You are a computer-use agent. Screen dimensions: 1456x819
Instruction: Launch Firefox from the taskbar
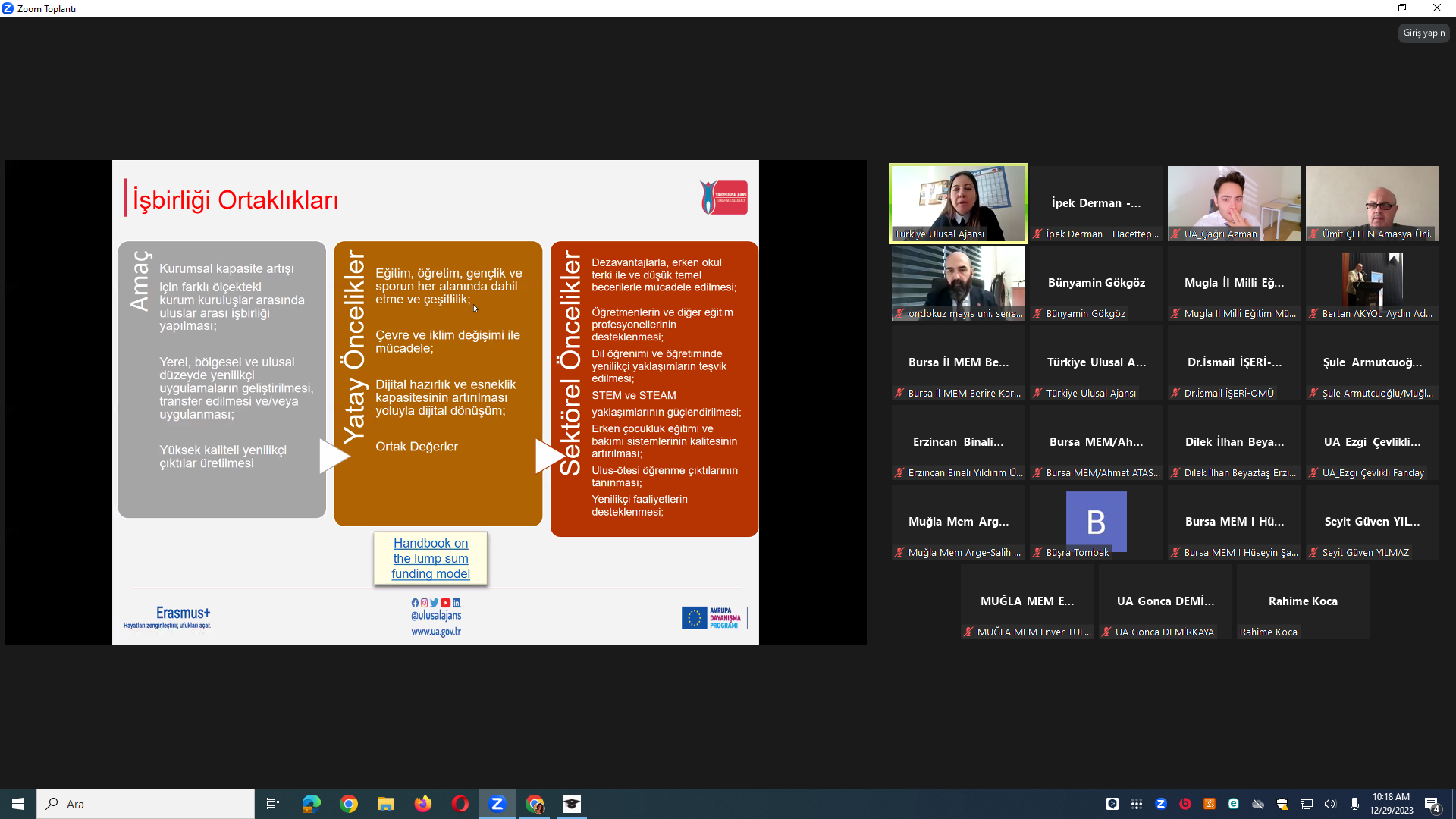point(422,804)
